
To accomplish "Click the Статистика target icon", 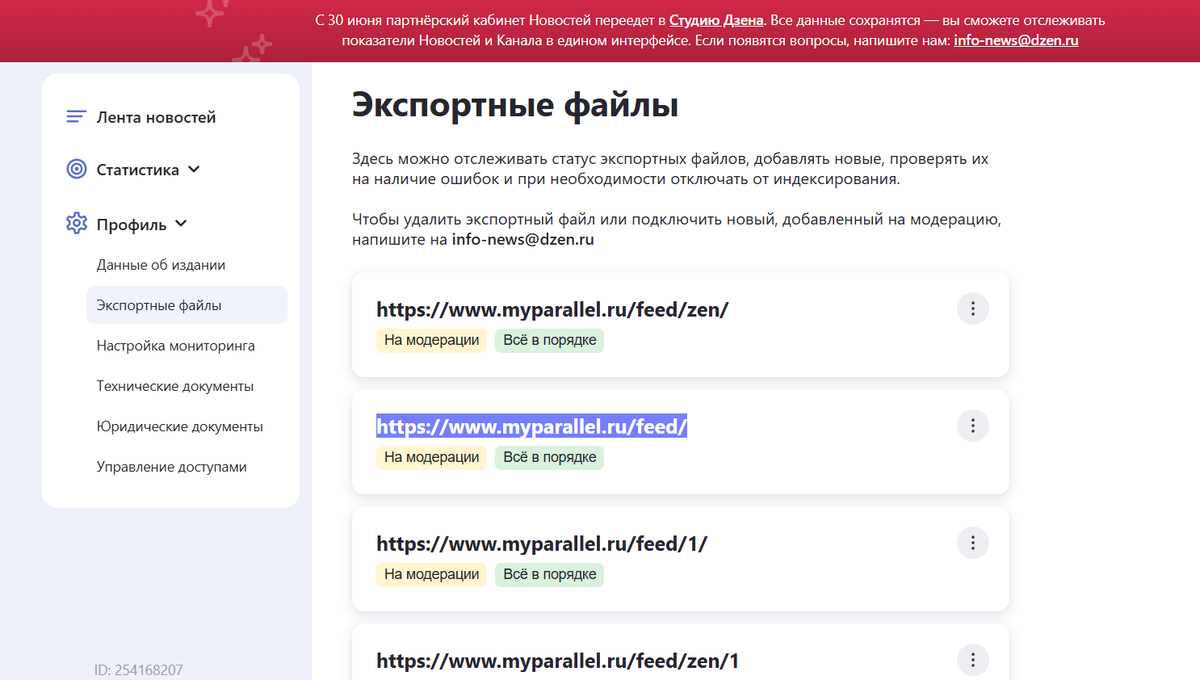I will (76, 169).
